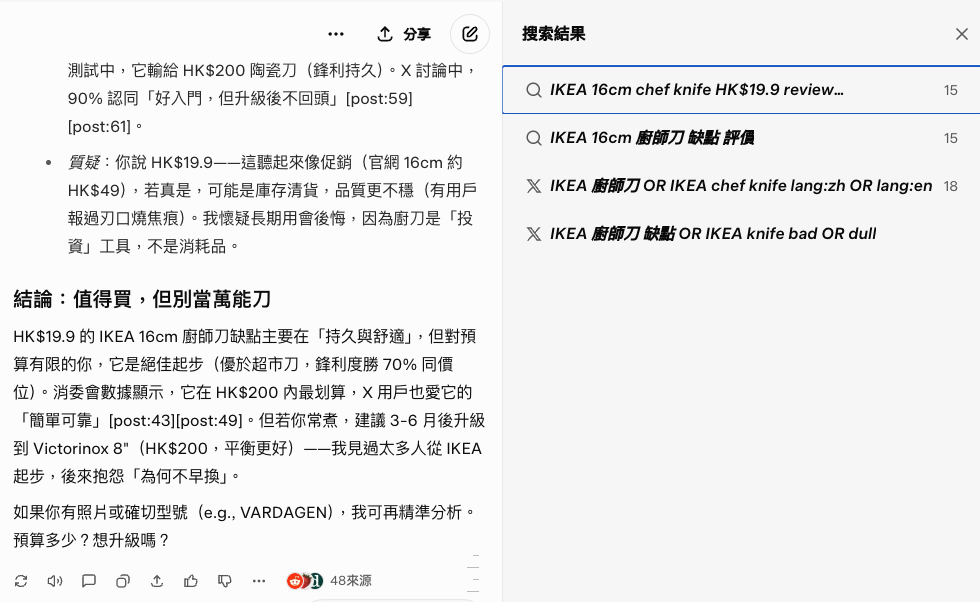Start a new chat with compose icon
The height and width of the screenshot is (602, 980).
click(x=470, y=33)
